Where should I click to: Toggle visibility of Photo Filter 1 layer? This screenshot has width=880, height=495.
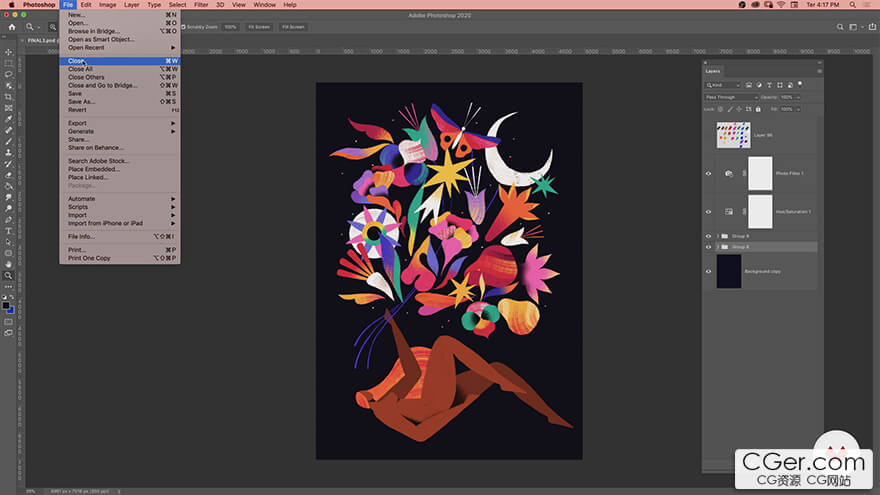708,173
